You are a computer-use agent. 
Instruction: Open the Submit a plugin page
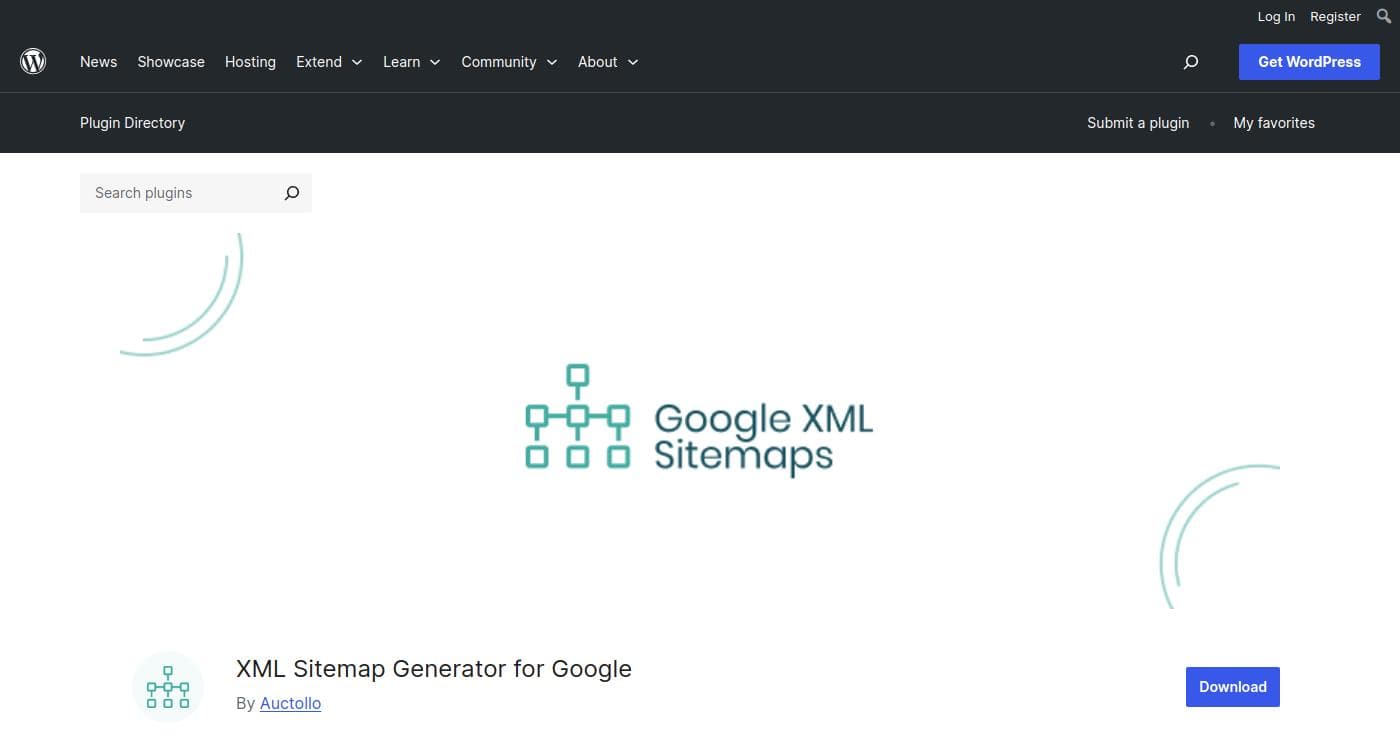pos(1138,122)
